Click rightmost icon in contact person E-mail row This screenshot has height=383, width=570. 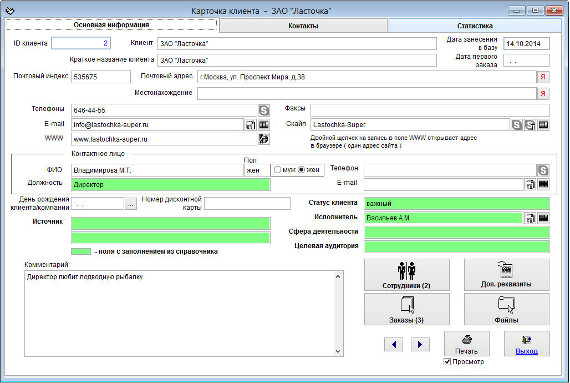pyautogui.click(x=543, y=184)
